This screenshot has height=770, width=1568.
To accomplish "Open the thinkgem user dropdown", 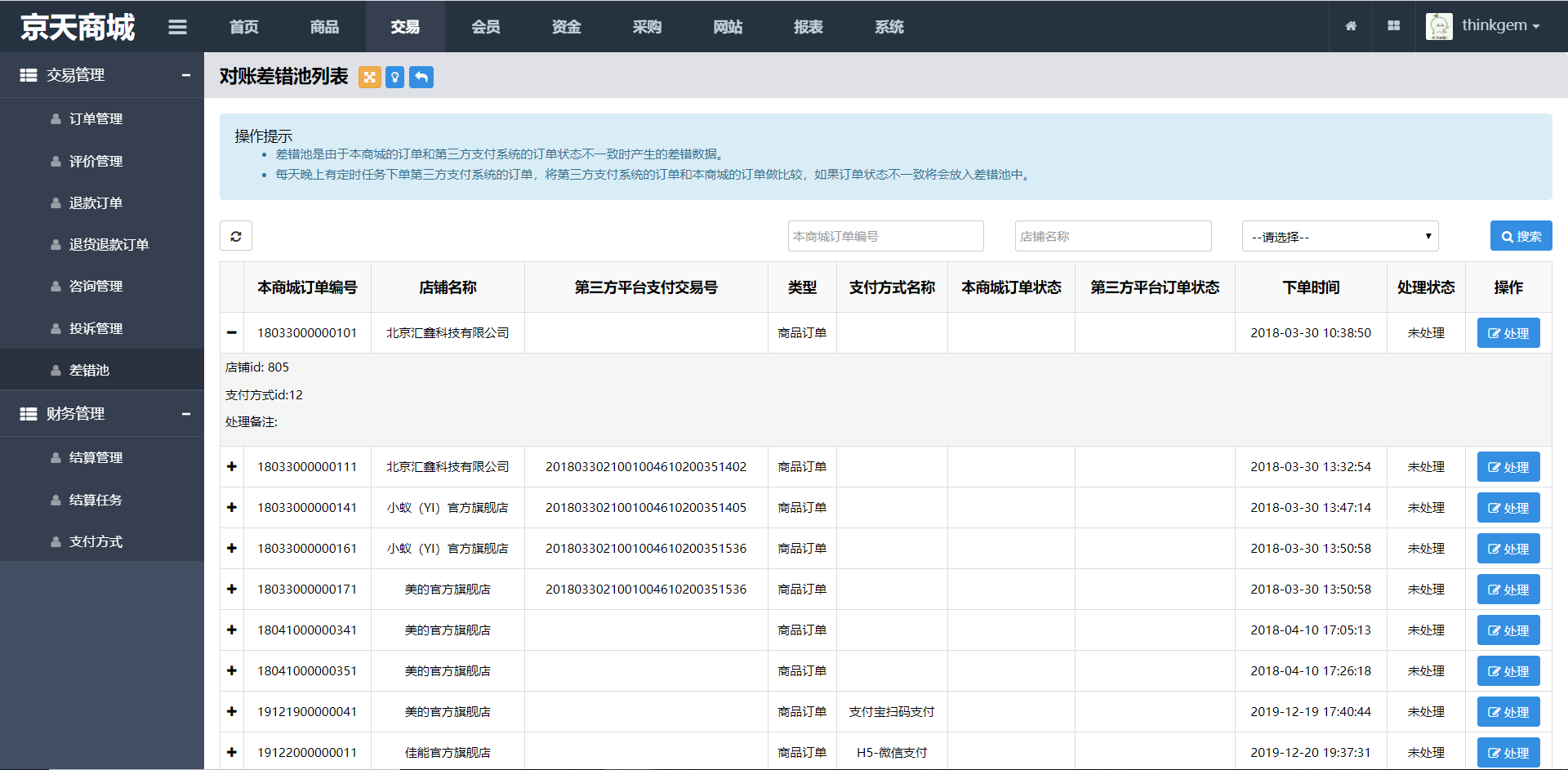I will (x=1501, y=25).
